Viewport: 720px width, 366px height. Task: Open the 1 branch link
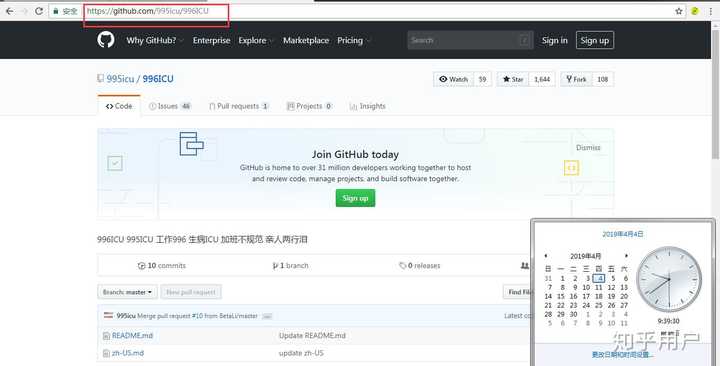[x=290, y=265]
